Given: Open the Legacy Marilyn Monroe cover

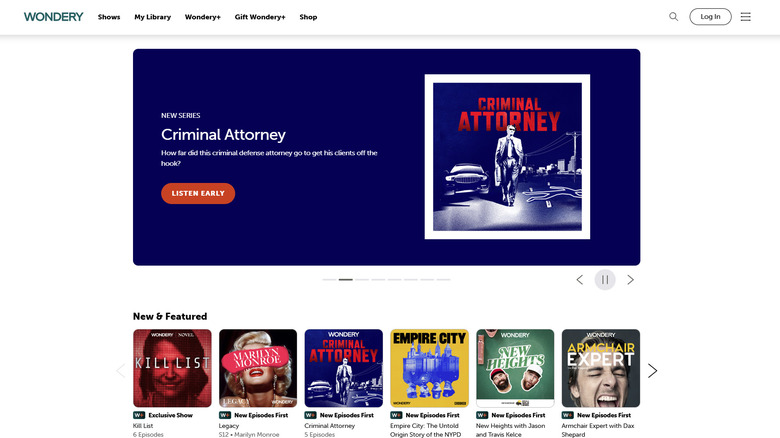Looking at the screenshot, I should (x=258, y=368).
